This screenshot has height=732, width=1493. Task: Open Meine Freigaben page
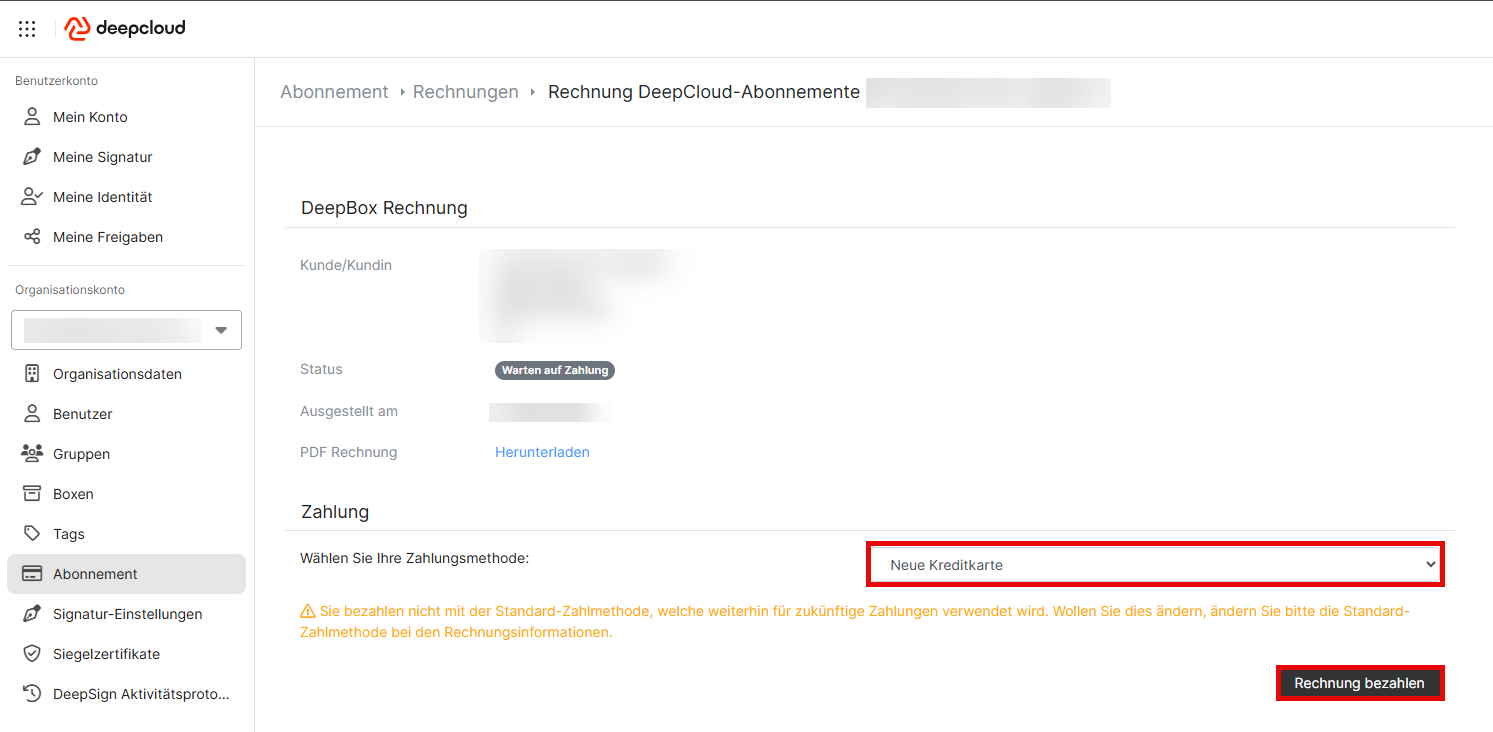tap(126, 237)
